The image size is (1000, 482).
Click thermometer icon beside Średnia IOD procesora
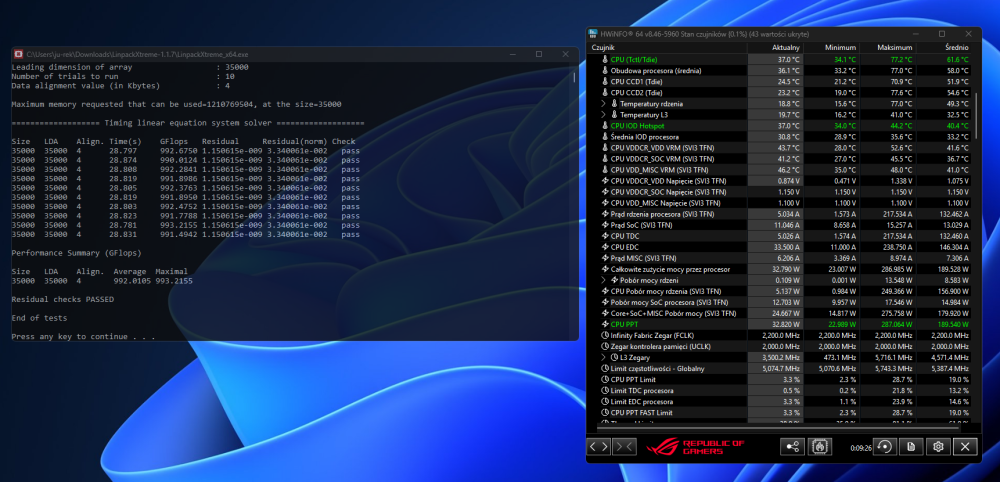[x=605, y=136]
